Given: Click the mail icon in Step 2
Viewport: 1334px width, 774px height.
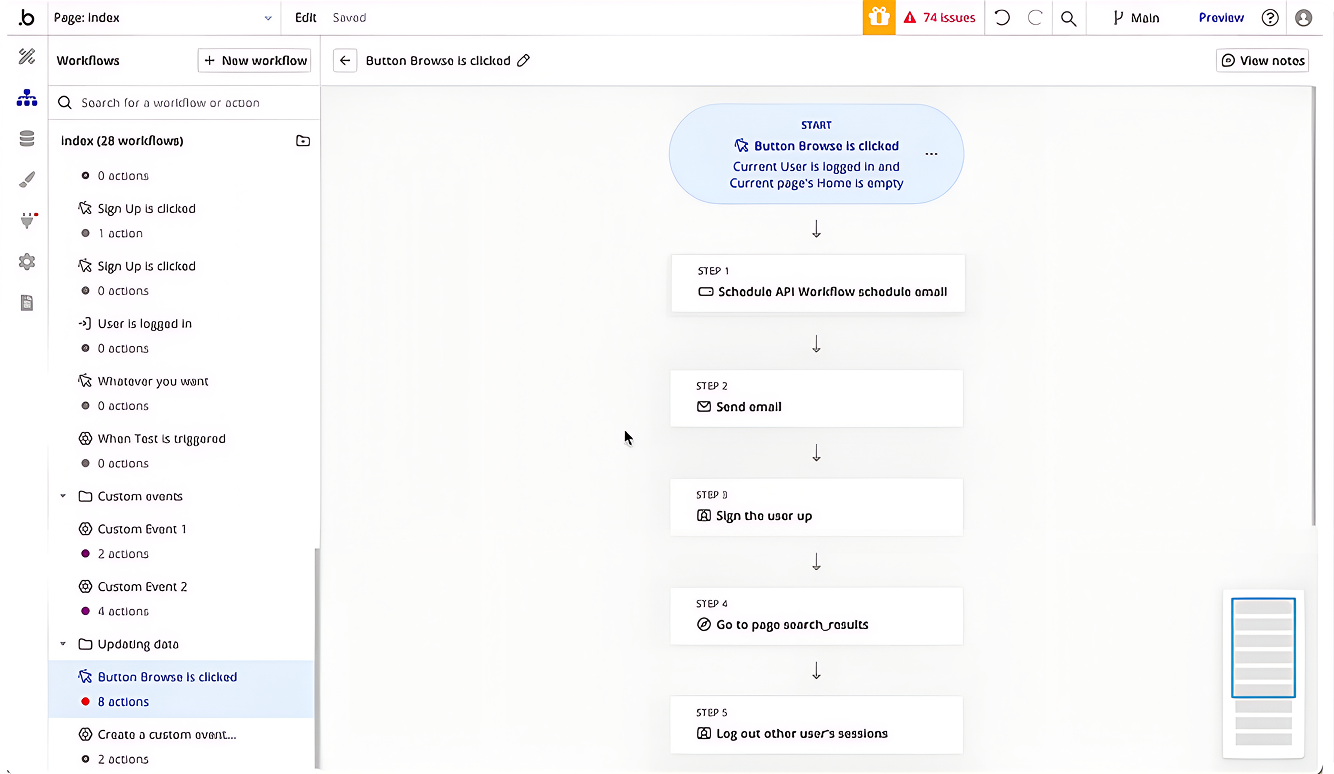Looking at the screenshot, I should coord(704,407).
